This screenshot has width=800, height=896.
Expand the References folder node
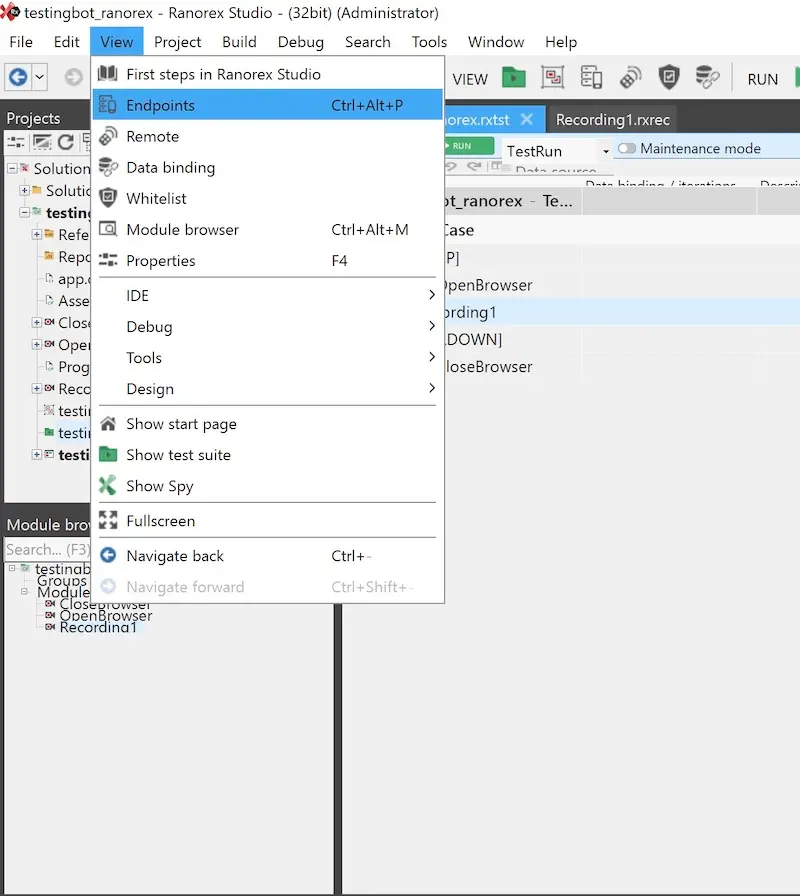tap(37, 234)
